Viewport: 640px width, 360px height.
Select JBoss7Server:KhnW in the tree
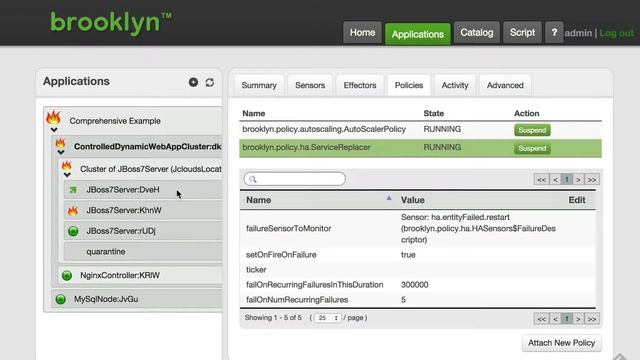tap(124, 211)
